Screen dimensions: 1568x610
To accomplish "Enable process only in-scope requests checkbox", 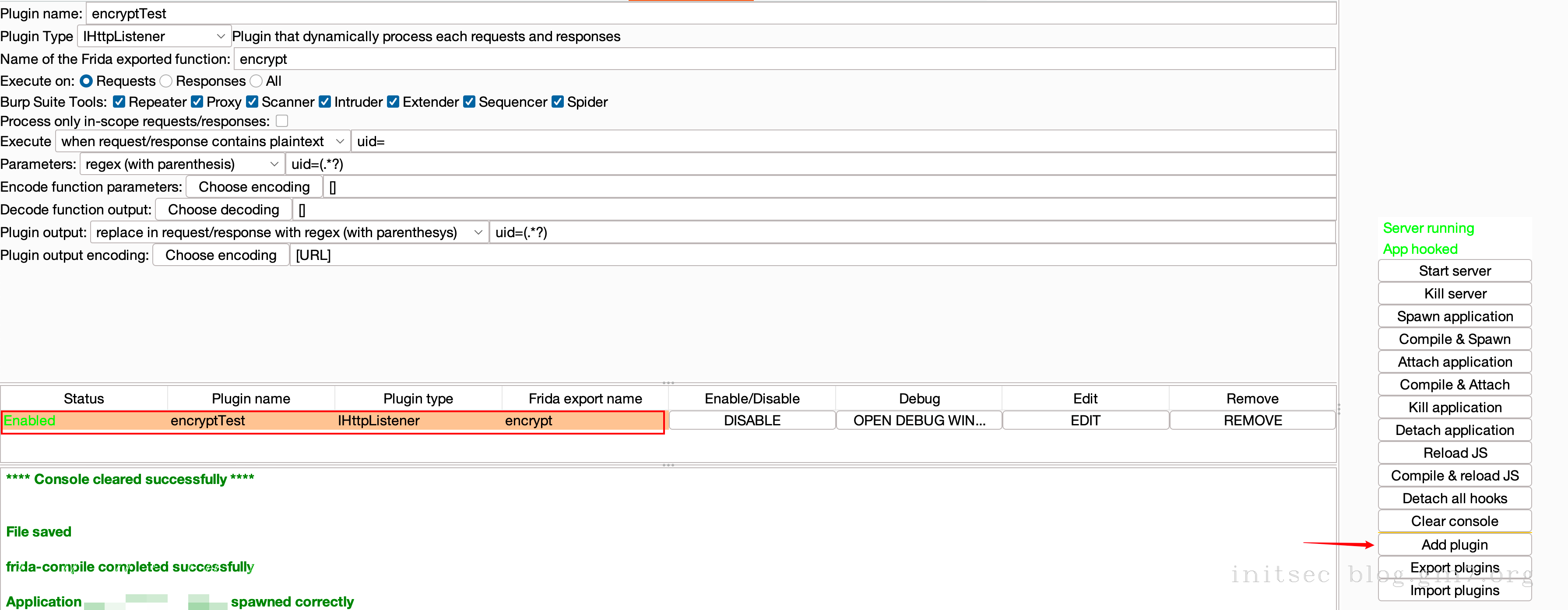I will tap(282, 120).
